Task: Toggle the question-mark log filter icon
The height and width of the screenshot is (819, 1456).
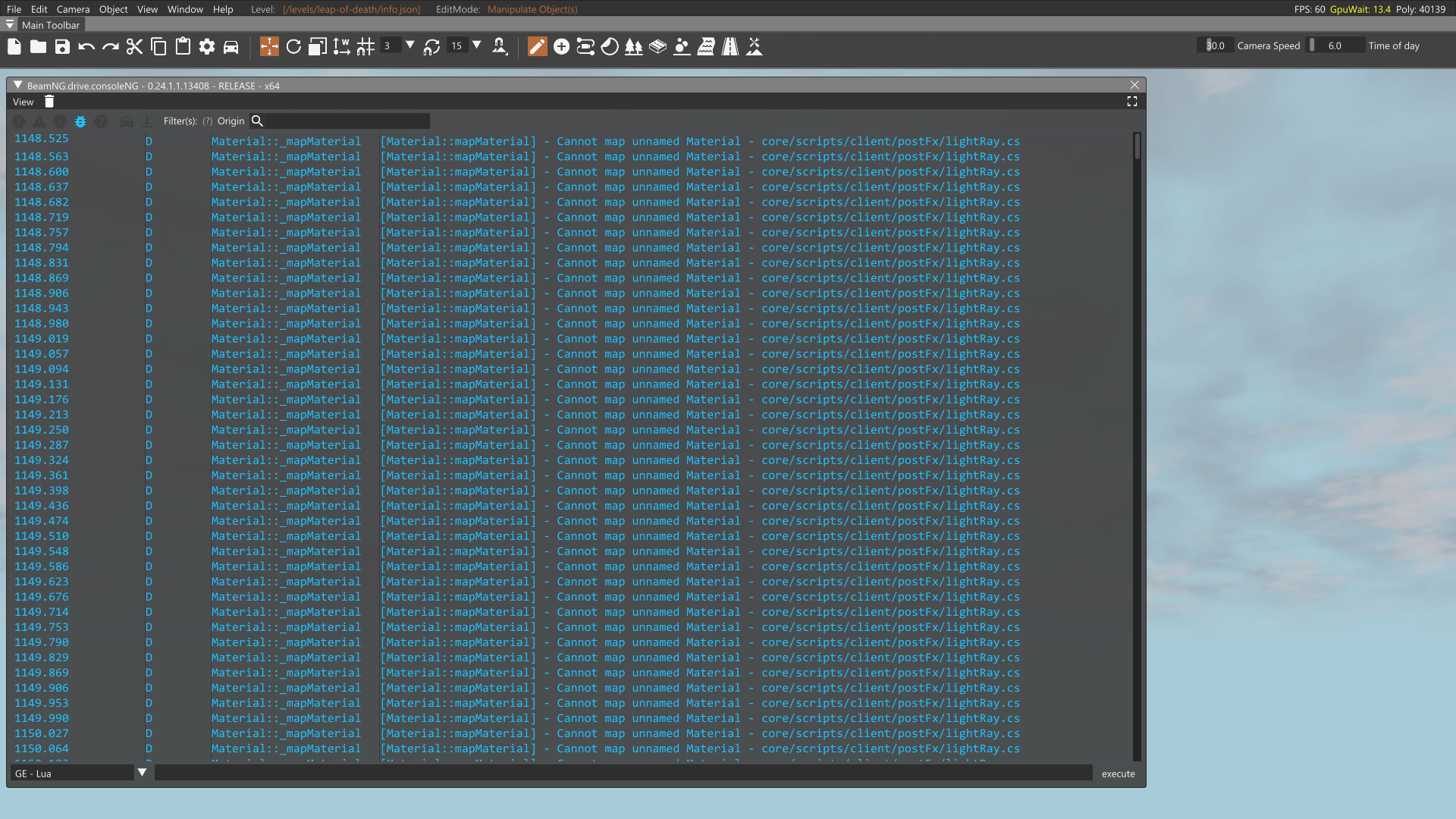Action: click(101, 121)
